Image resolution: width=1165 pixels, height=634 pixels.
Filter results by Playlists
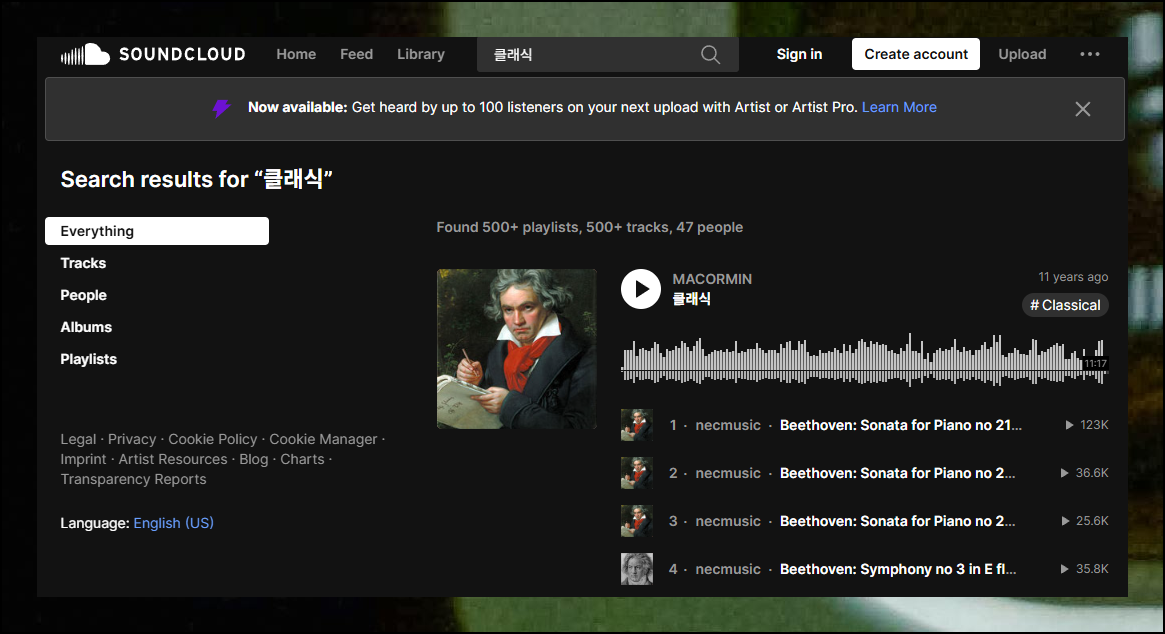point(88,359)
